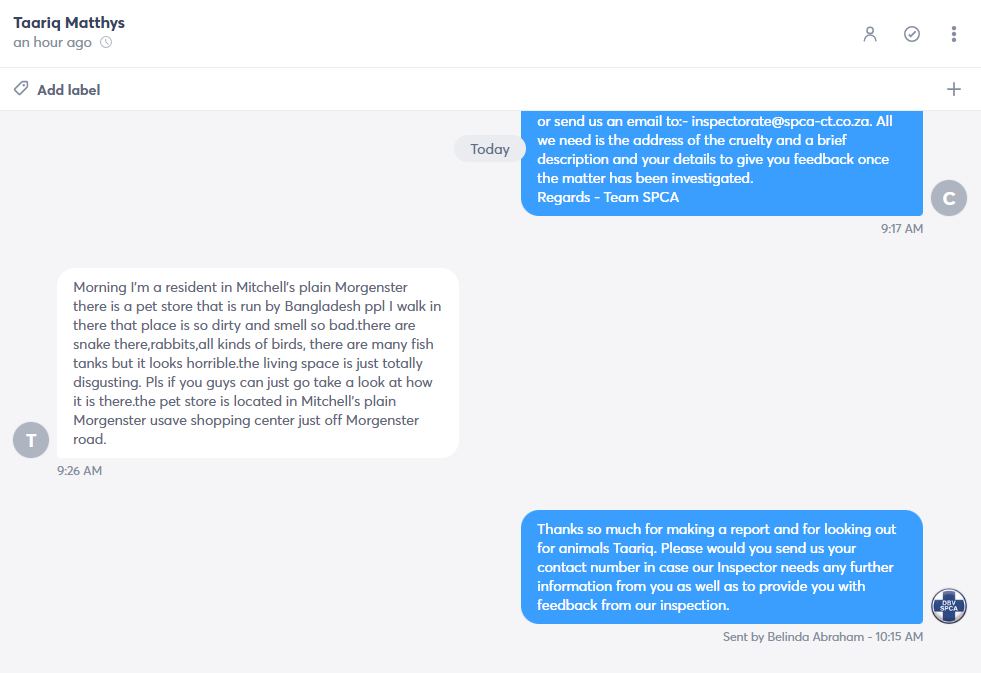Click the plus icon to add label
Viewport: 981px width, 673px height.
point(953,89)
